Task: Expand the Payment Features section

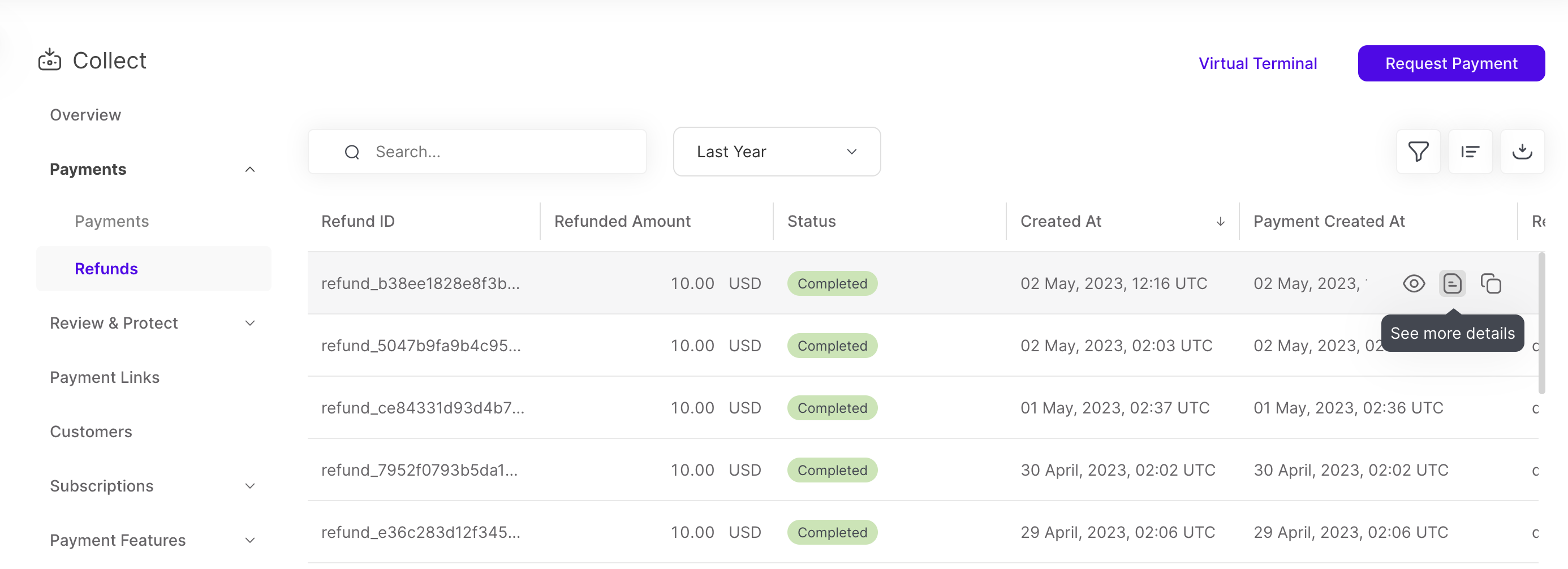Action: 249,540
